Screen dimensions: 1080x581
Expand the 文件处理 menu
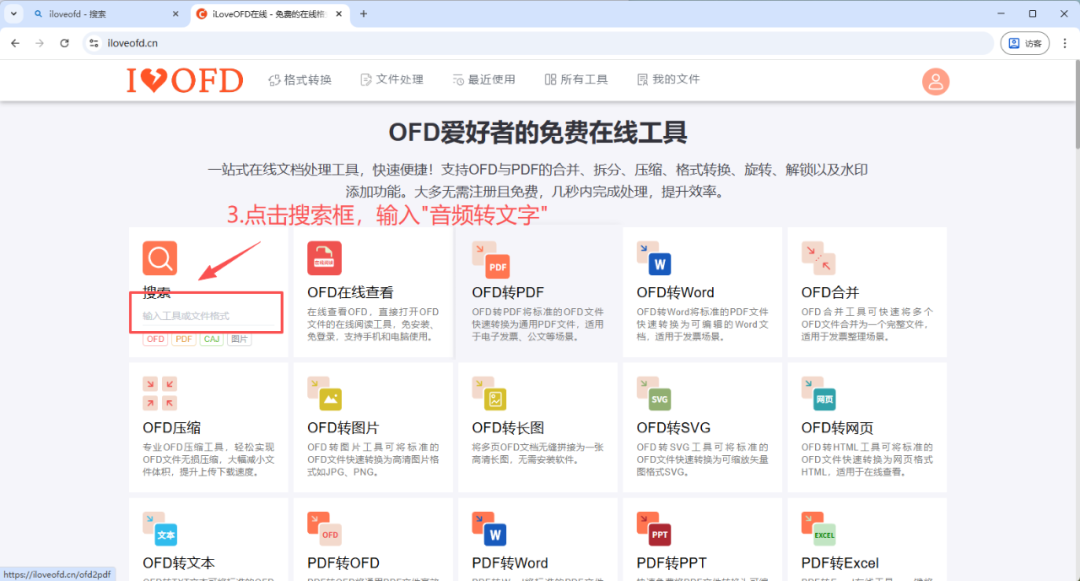pos(392,80)
